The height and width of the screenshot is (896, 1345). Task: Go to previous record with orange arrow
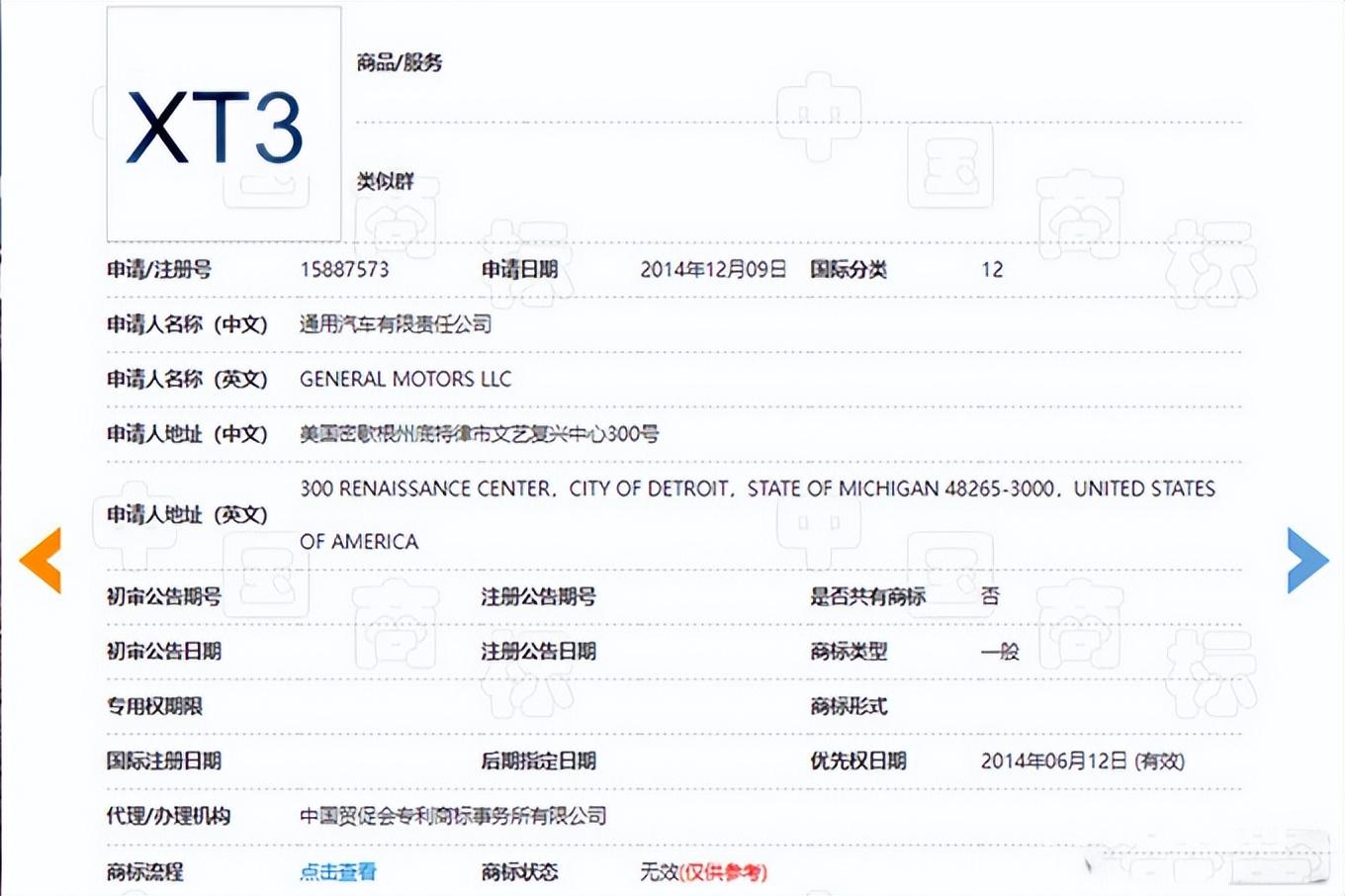[x=41, y=560]
